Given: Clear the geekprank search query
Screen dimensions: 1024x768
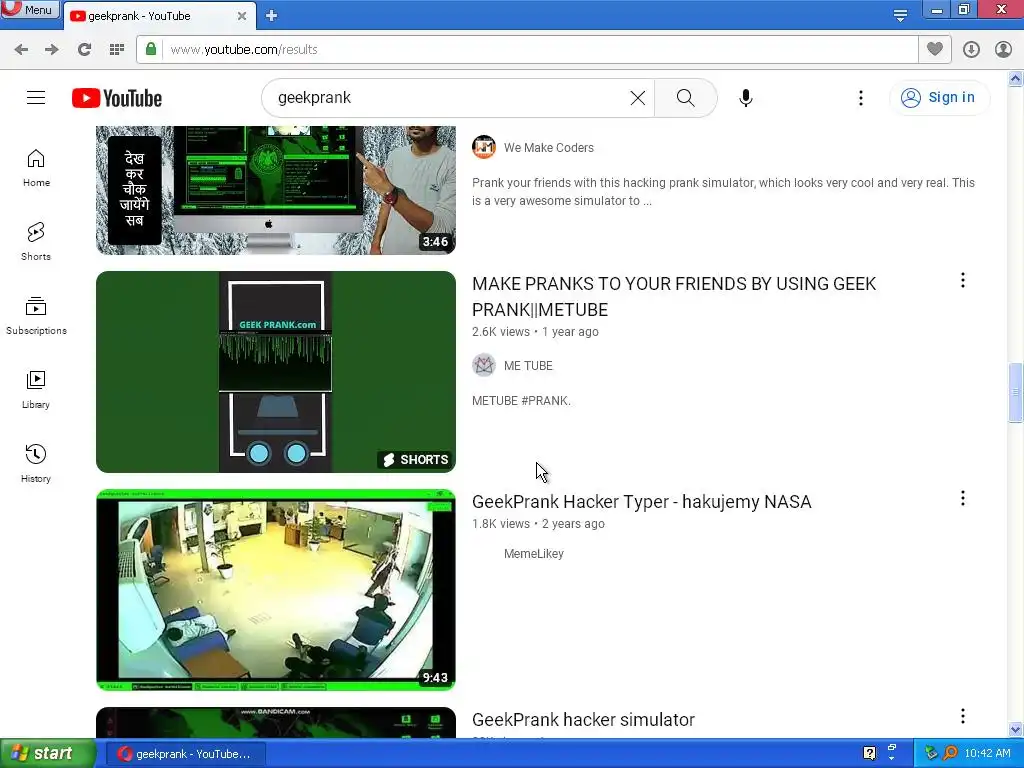Looking at the screenshot, I should pyautogui.click(x=638, y=98).
